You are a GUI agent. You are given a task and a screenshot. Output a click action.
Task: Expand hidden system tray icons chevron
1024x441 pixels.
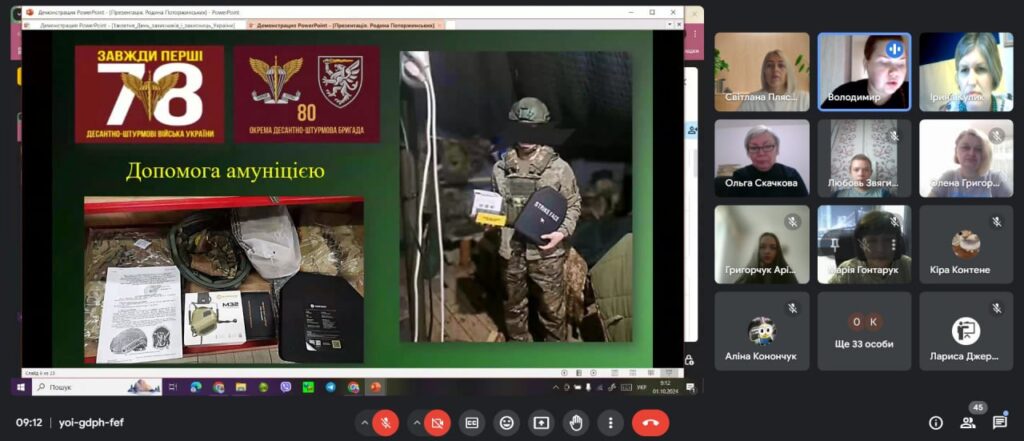click(x=556, y=387)
